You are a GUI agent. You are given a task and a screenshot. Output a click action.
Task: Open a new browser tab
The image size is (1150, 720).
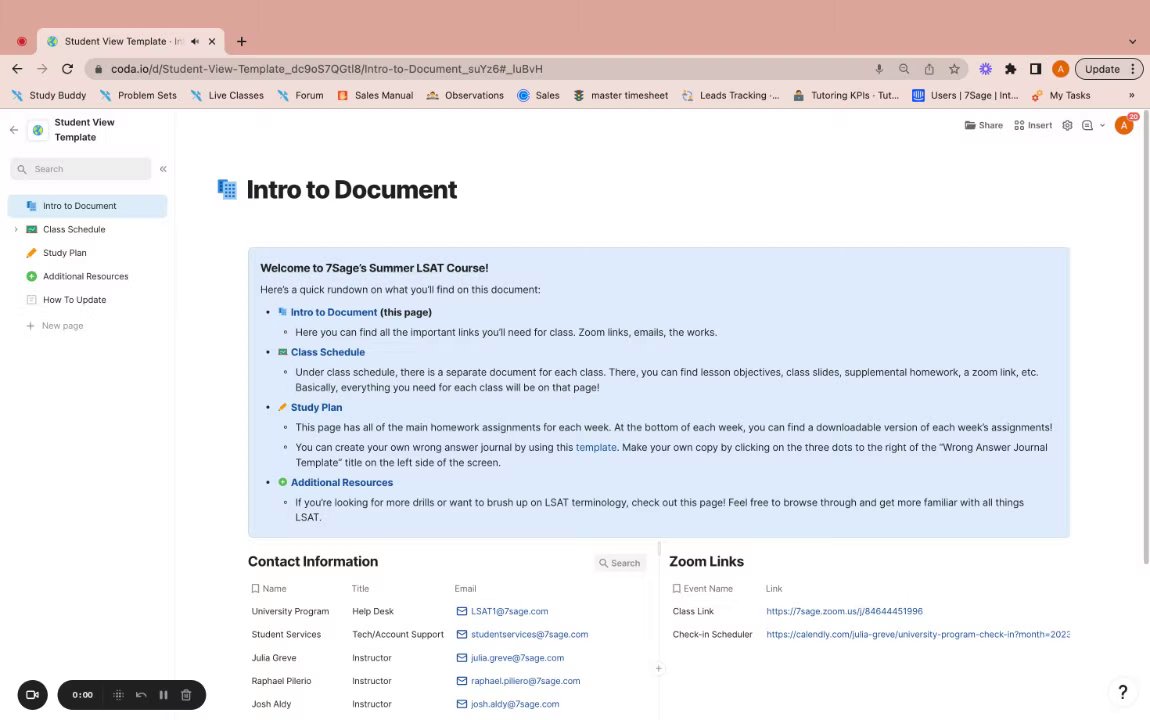[x=241, y=42]
